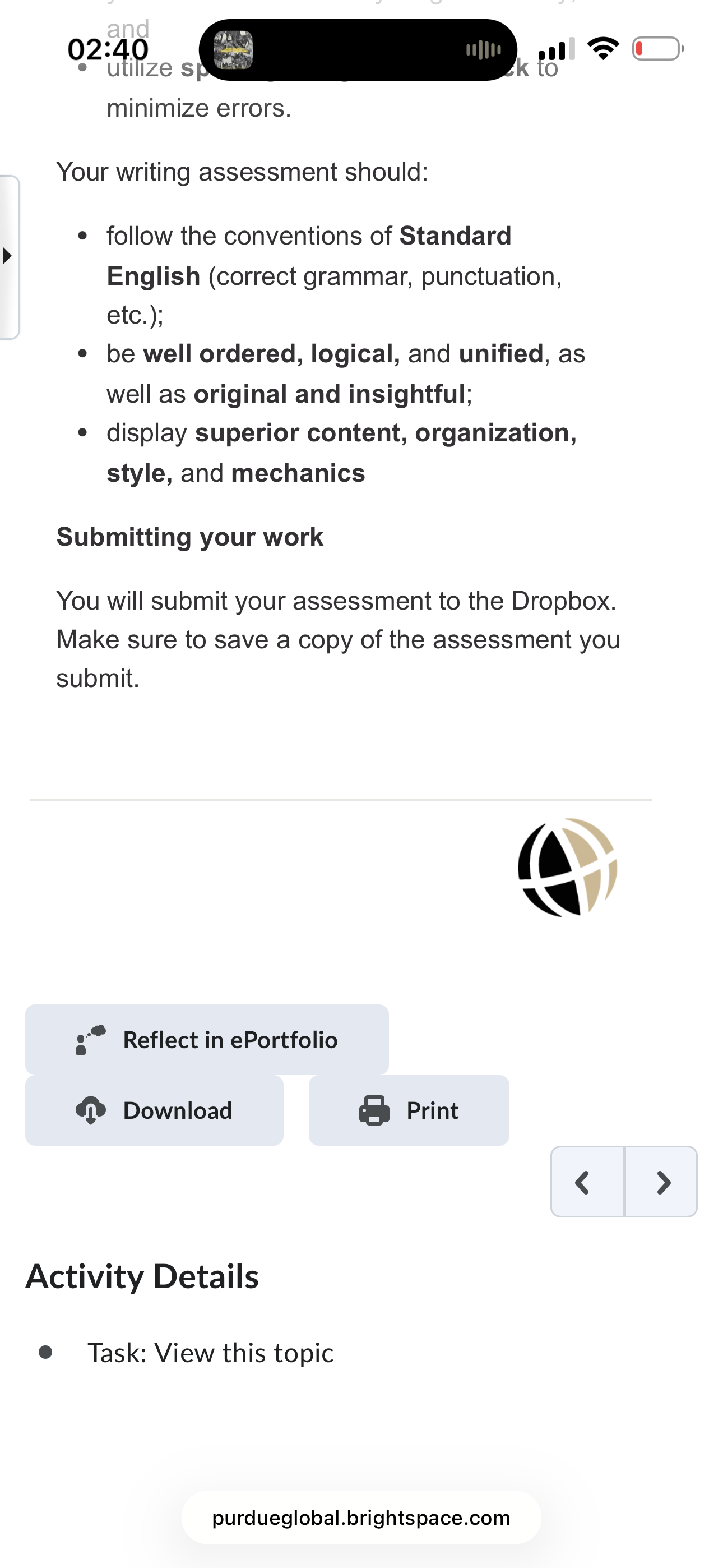Open Reflect in ePortfolio button
Screen dimensions: 723x1568
pos(207,1040)
